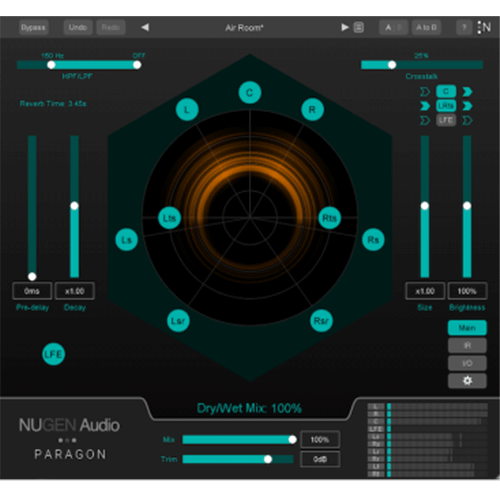Click the Undo button

[78, 27]
